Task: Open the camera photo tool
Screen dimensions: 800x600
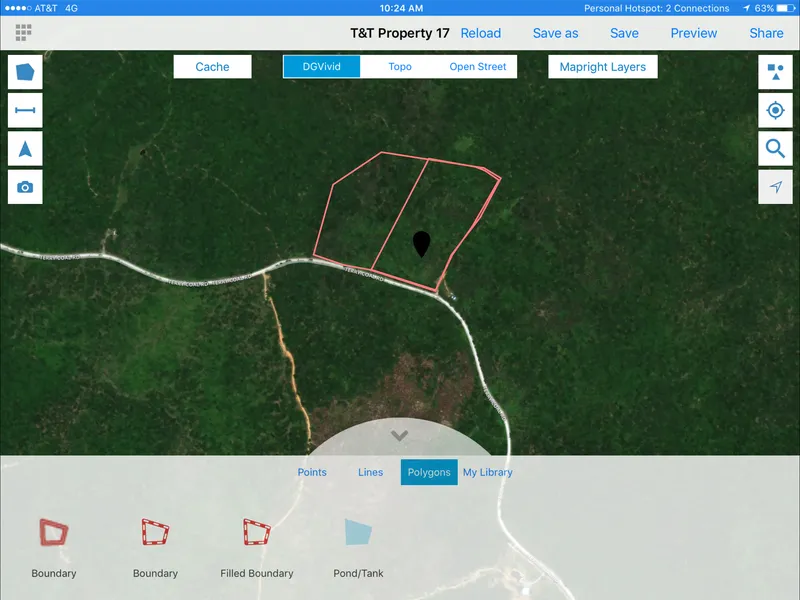Action: coord(25,187)
